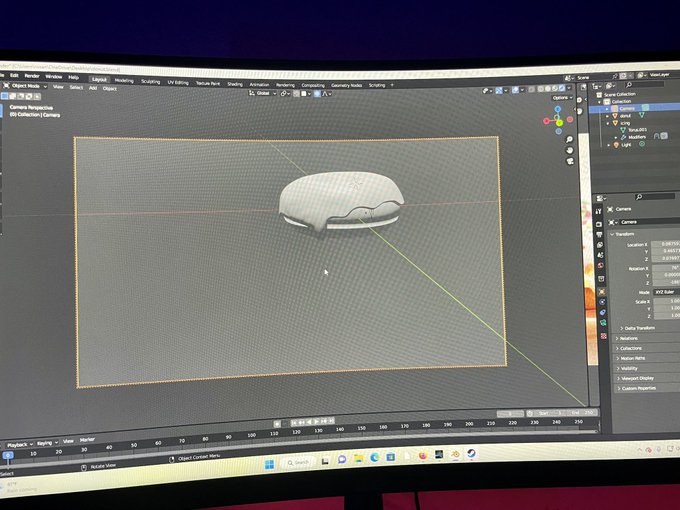Click the red X axis on navigation gizmo
The height and width of the screenshot is (510, 680).
pyautogui.click(x=546, y=121)
